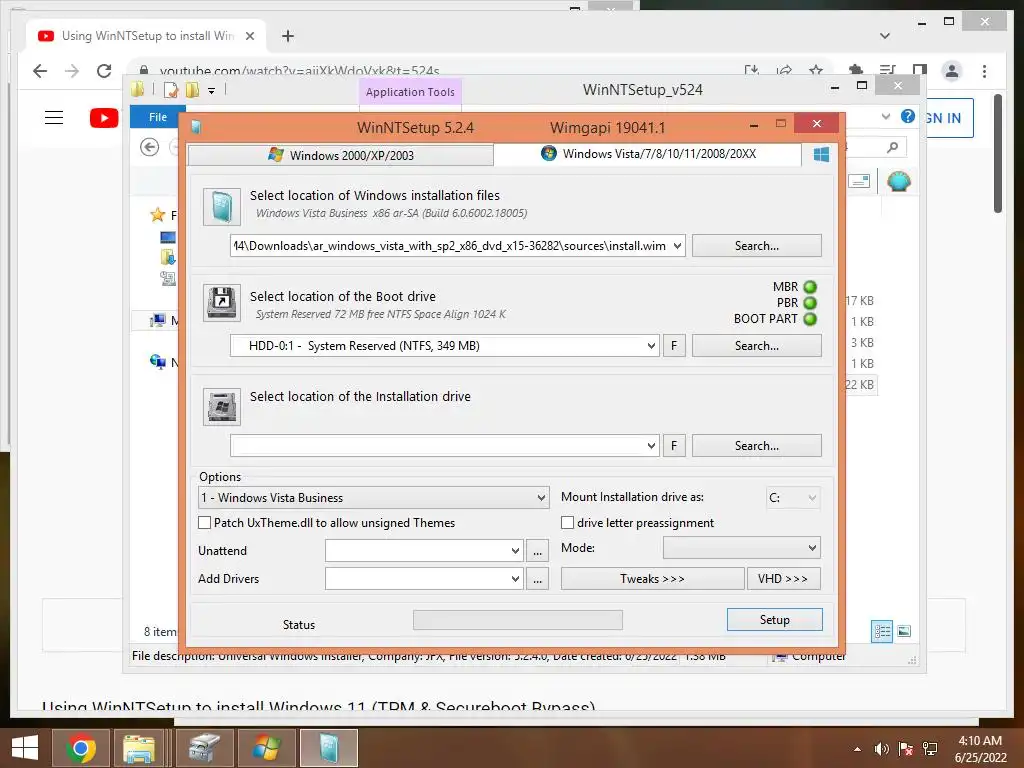
Task: Click the Windows logo button beside tabs
Action: (x=821, y=154)
